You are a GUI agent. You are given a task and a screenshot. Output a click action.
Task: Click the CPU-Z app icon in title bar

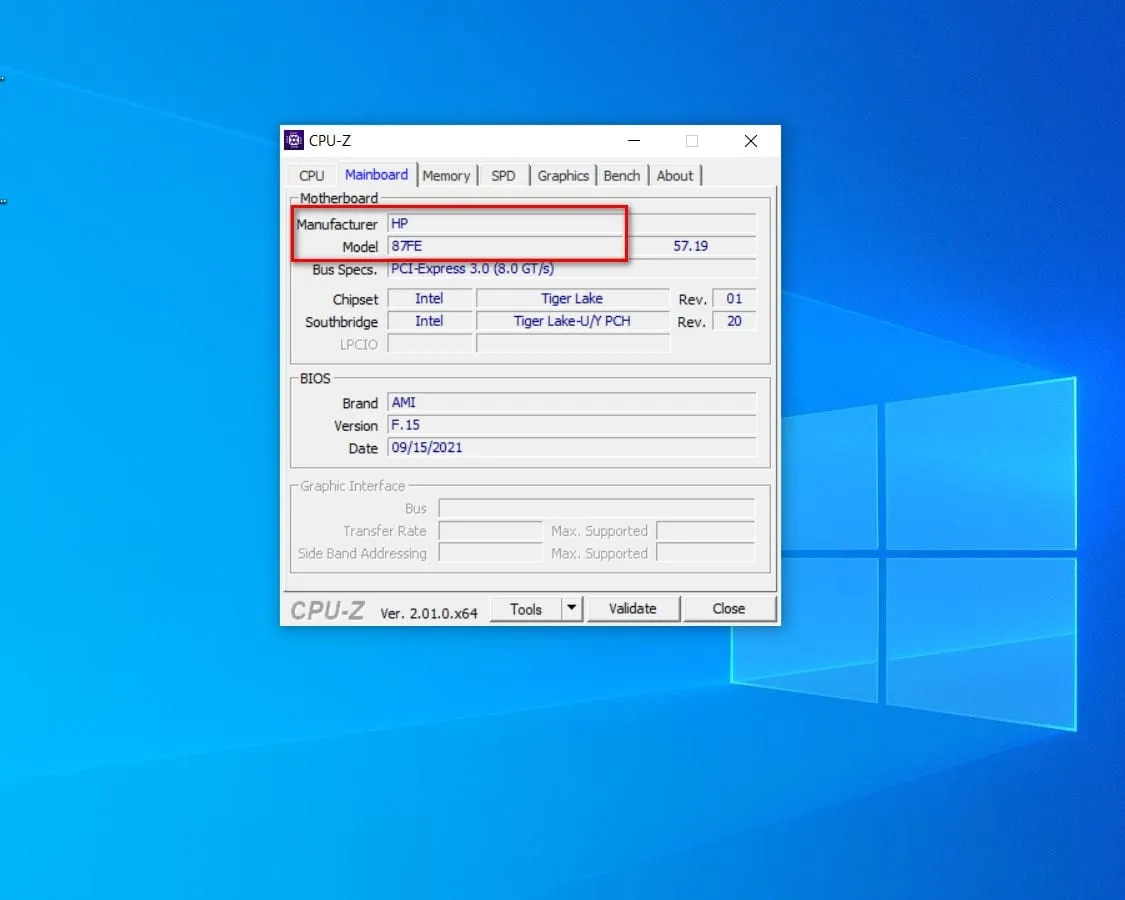pos(294,140)
